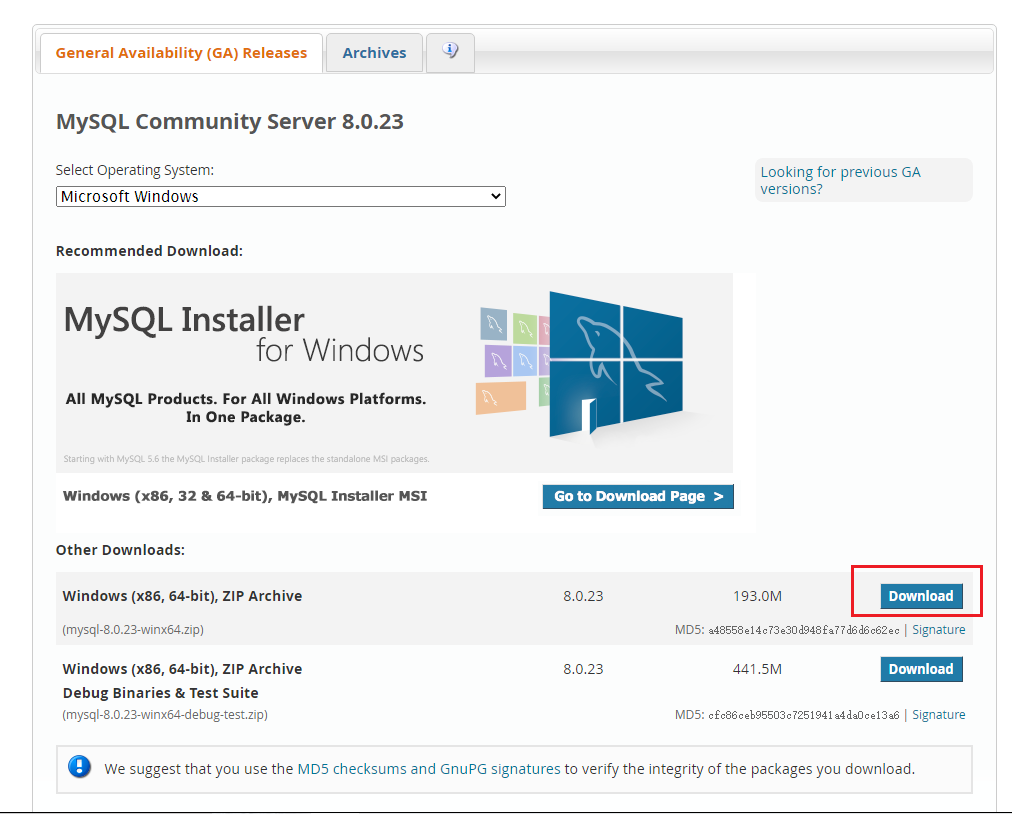This screenshot has width=1012, height=814.
Task: Open the info icon tab
Action: pyautogui.click(x=450, y=51)
